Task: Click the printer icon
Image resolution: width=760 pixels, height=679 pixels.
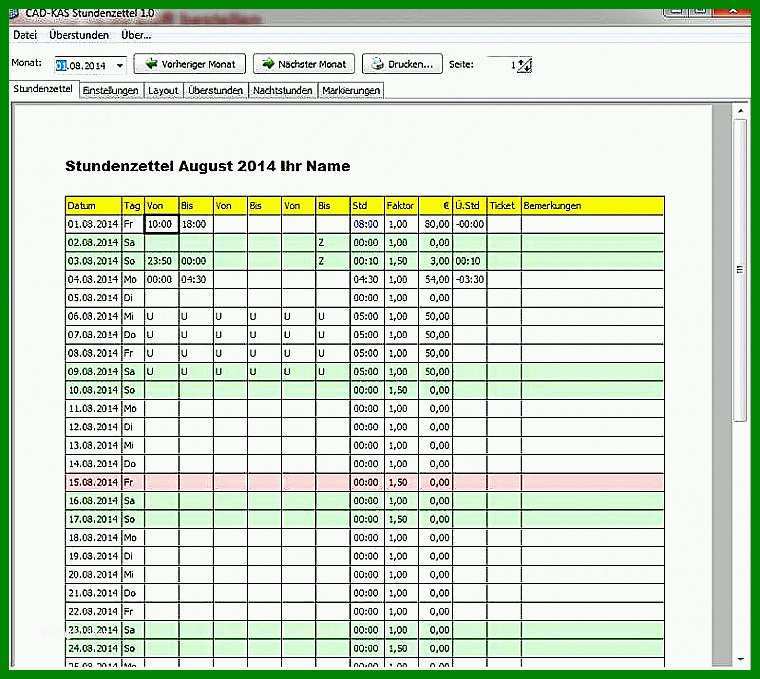Action: [x=378, y=64]
